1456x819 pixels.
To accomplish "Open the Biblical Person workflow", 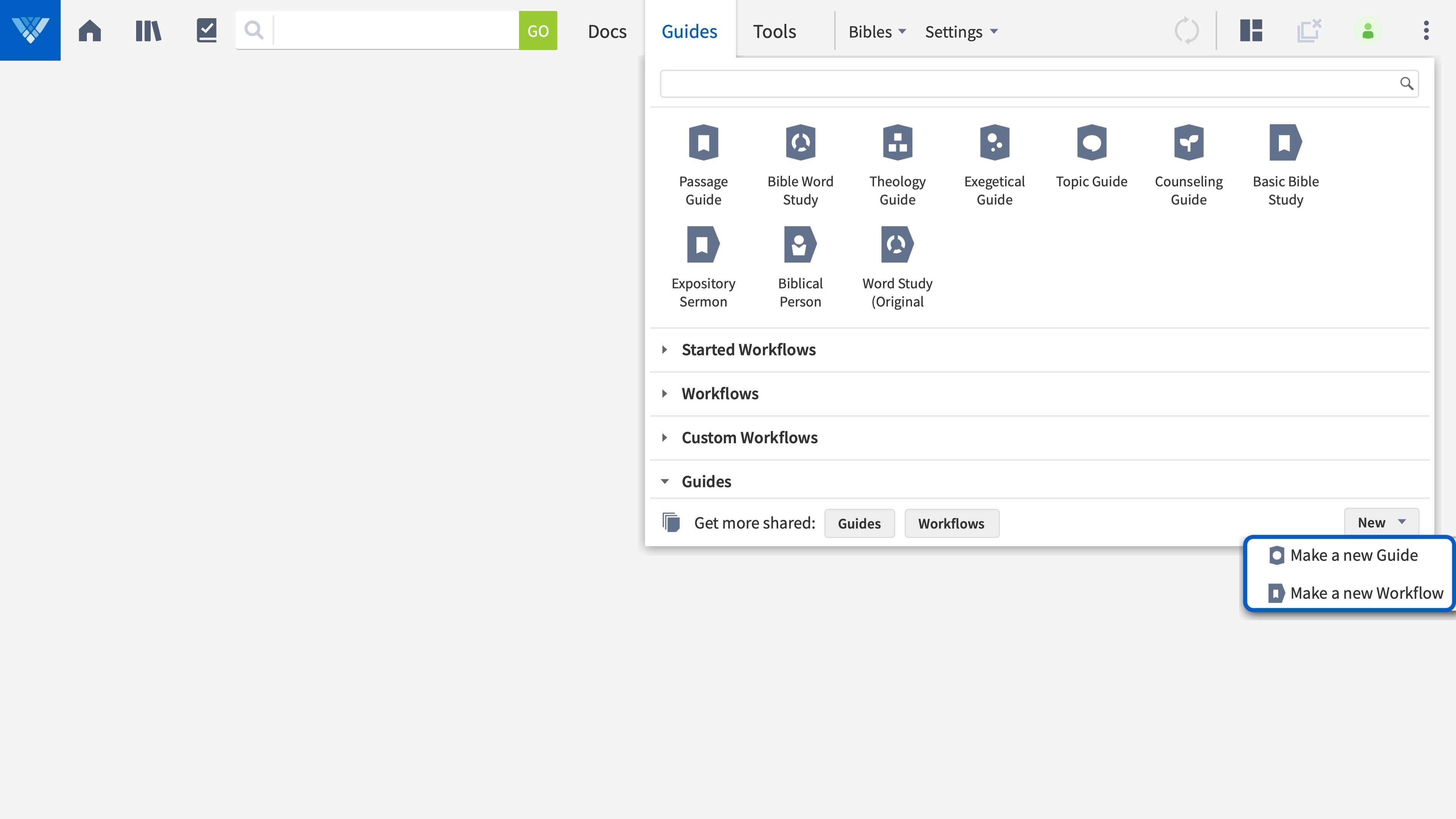I will tap(800, 268).
